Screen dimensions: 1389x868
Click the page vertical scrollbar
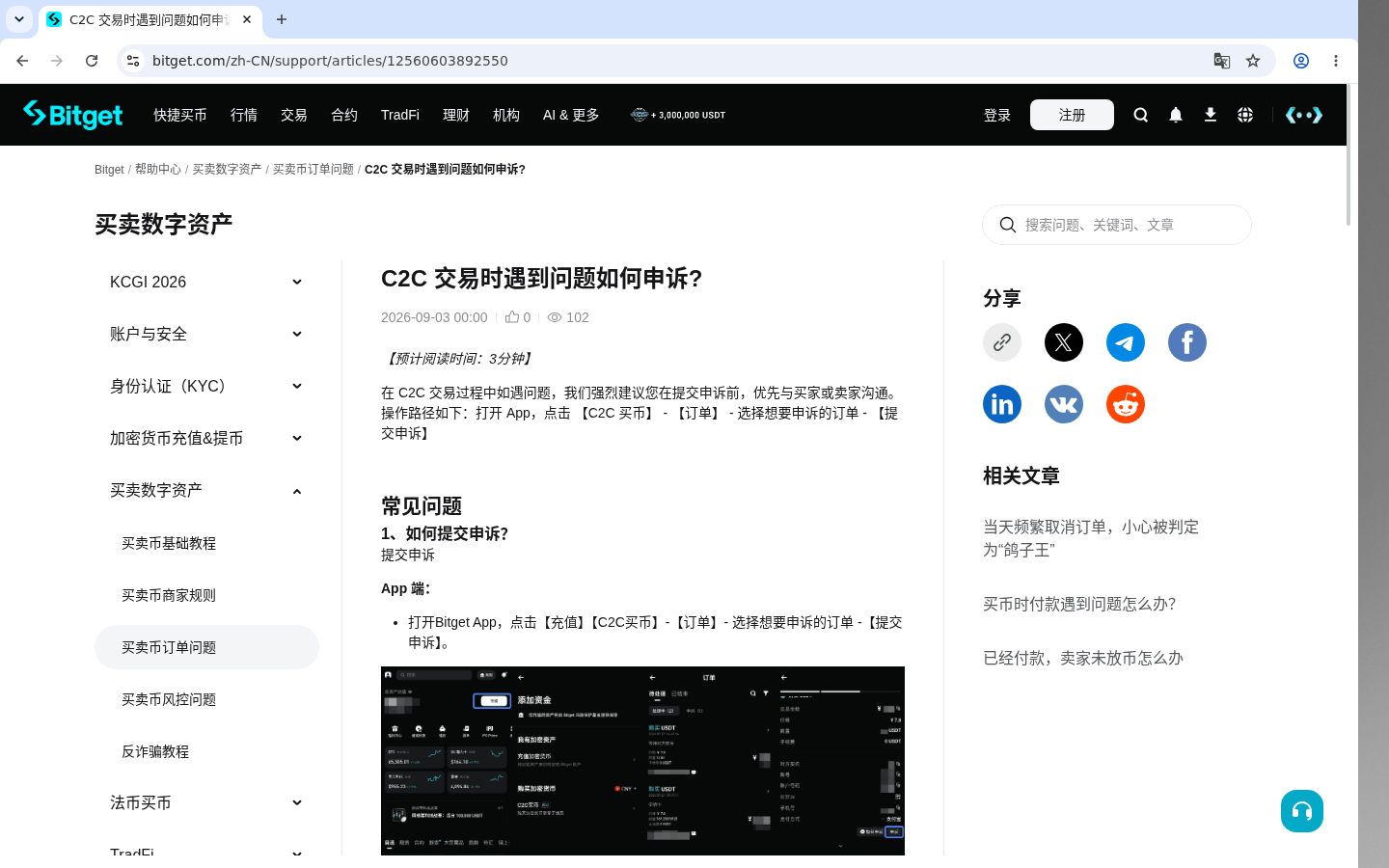pyautogui.click(x=1348, y=154)
